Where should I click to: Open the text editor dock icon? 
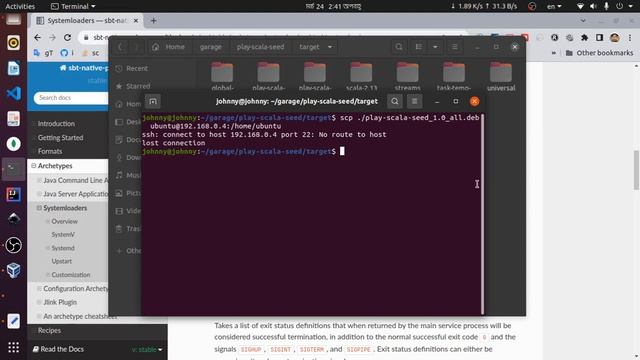pos(13,321)
